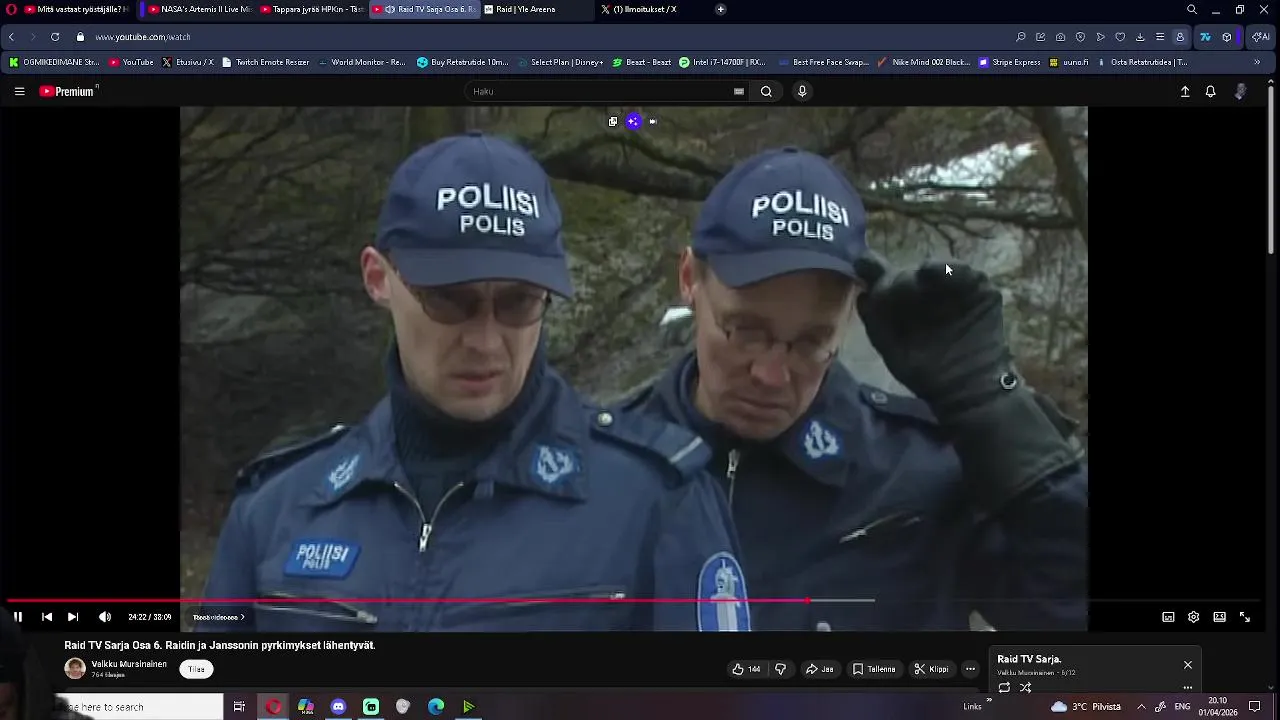Go back in browser history
This screenshot has width=1280, height=720.
[12, 37]
